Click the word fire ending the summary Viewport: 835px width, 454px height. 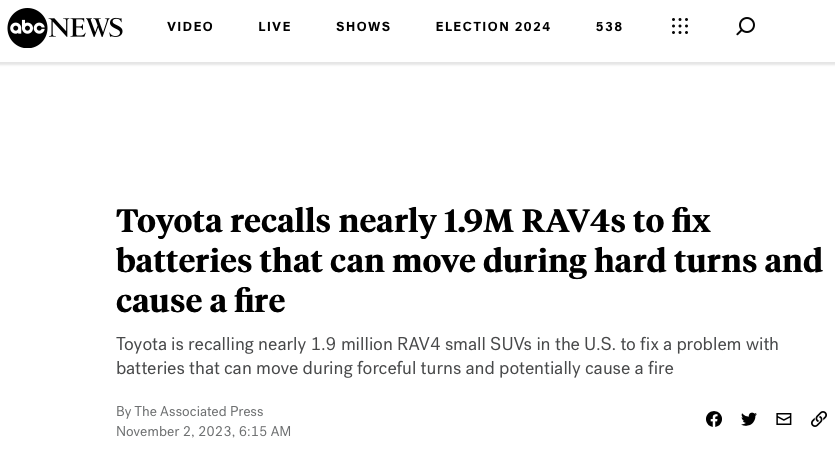(x=661, y=368)
